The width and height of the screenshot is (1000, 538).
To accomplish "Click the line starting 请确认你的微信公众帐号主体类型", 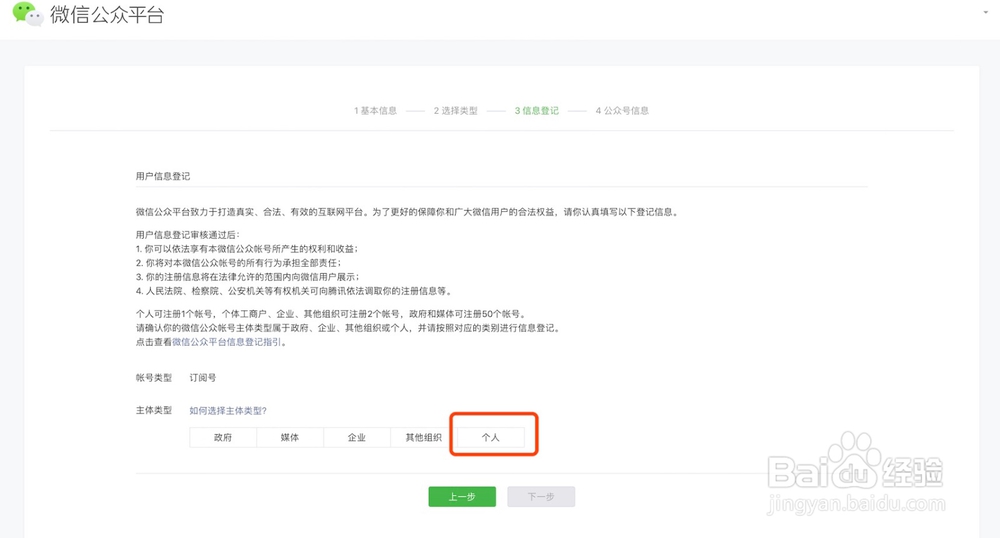I will coord(348,328).
